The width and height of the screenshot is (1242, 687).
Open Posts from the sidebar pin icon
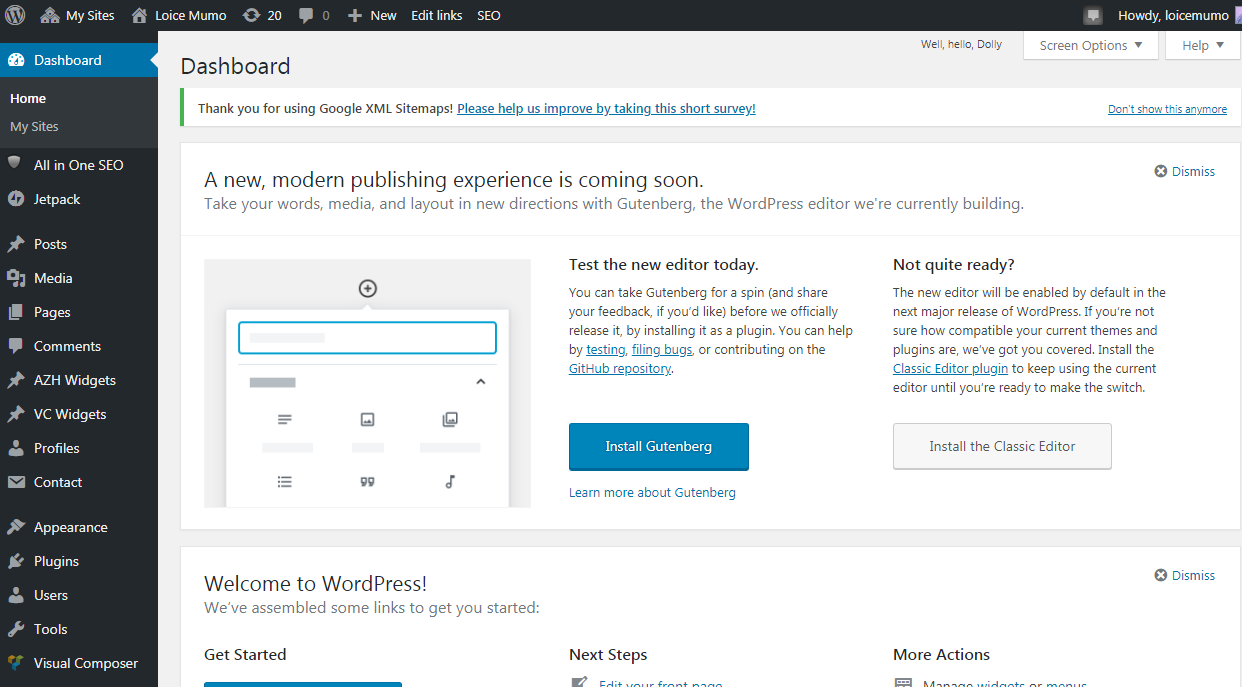18,243
